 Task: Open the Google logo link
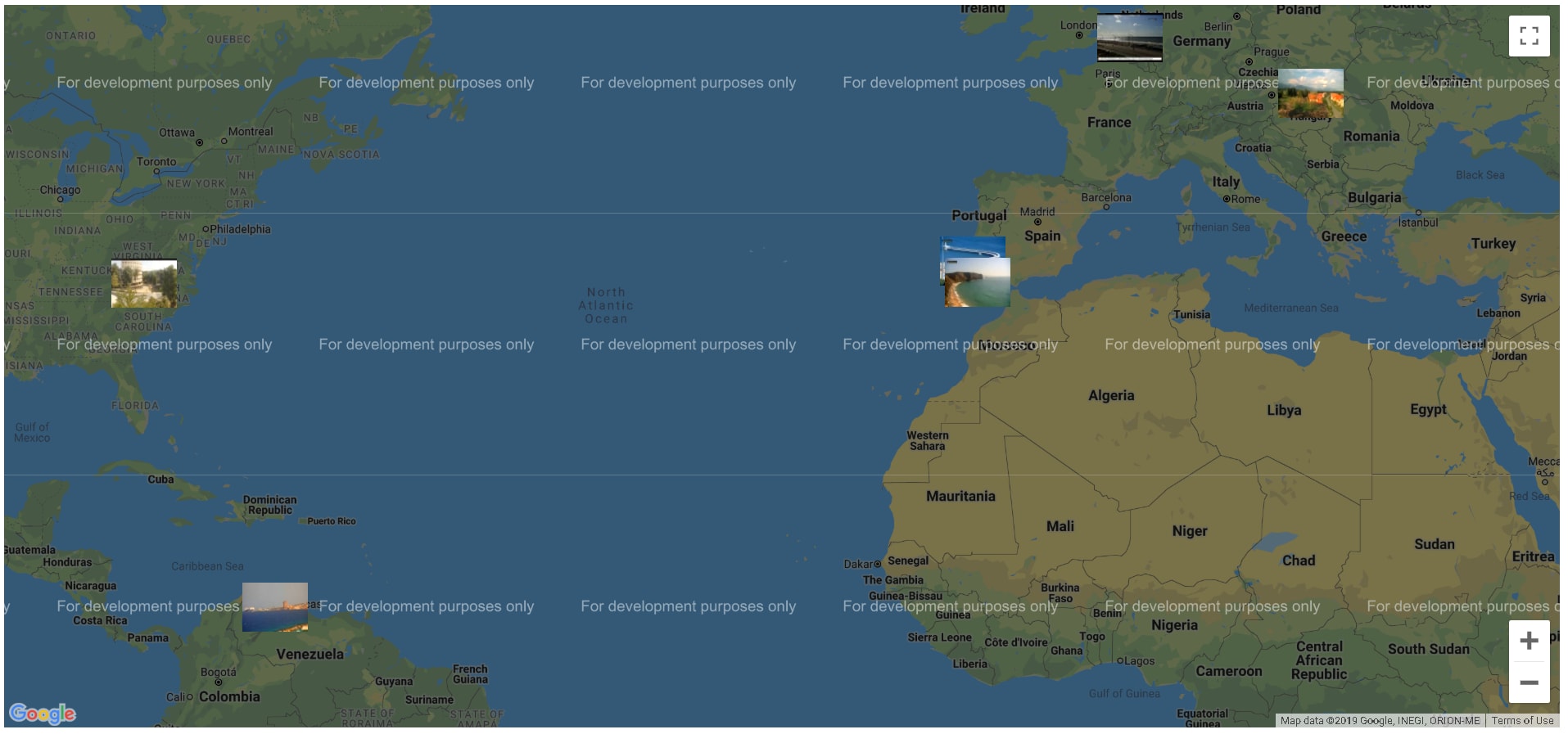pyautogui.click(x=43, y=714)
